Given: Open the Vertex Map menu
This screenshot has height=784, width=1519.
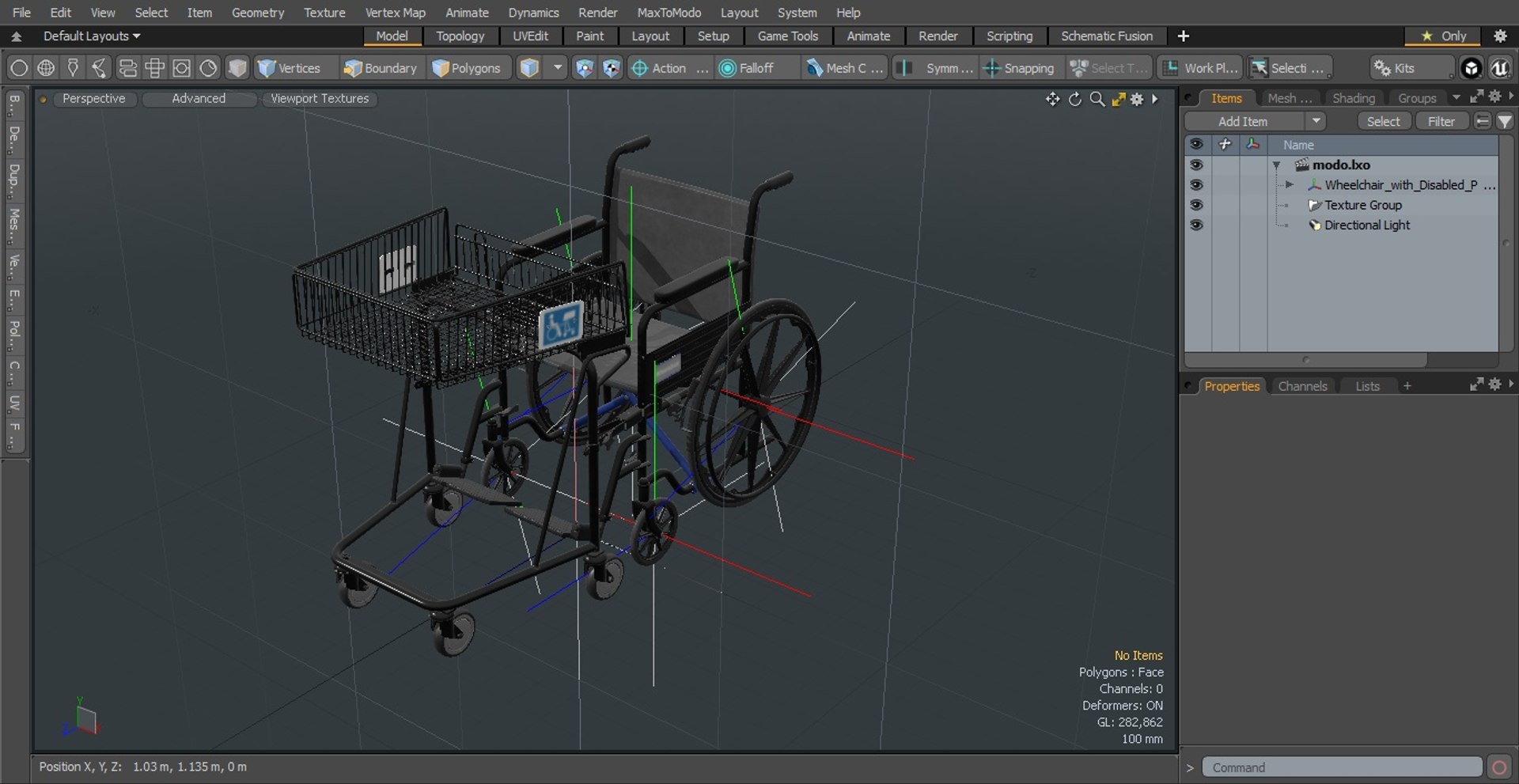Looking at the screenshot, I should 395,13.
